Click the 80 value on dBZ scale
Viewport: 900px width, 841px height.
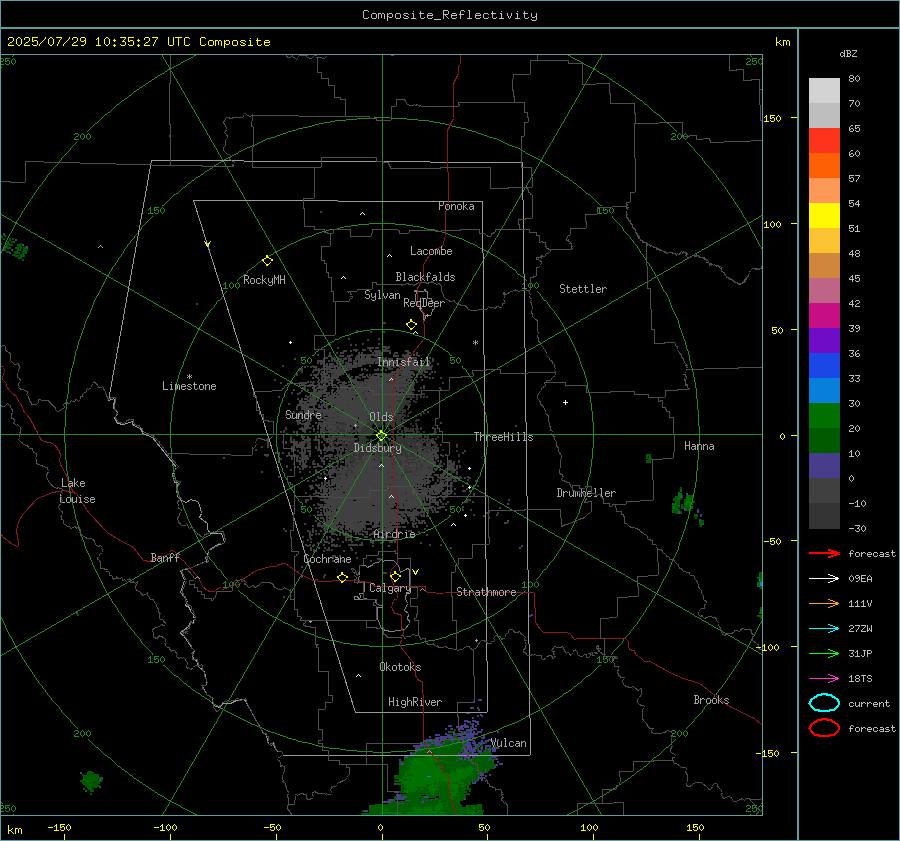pos(854,79)
